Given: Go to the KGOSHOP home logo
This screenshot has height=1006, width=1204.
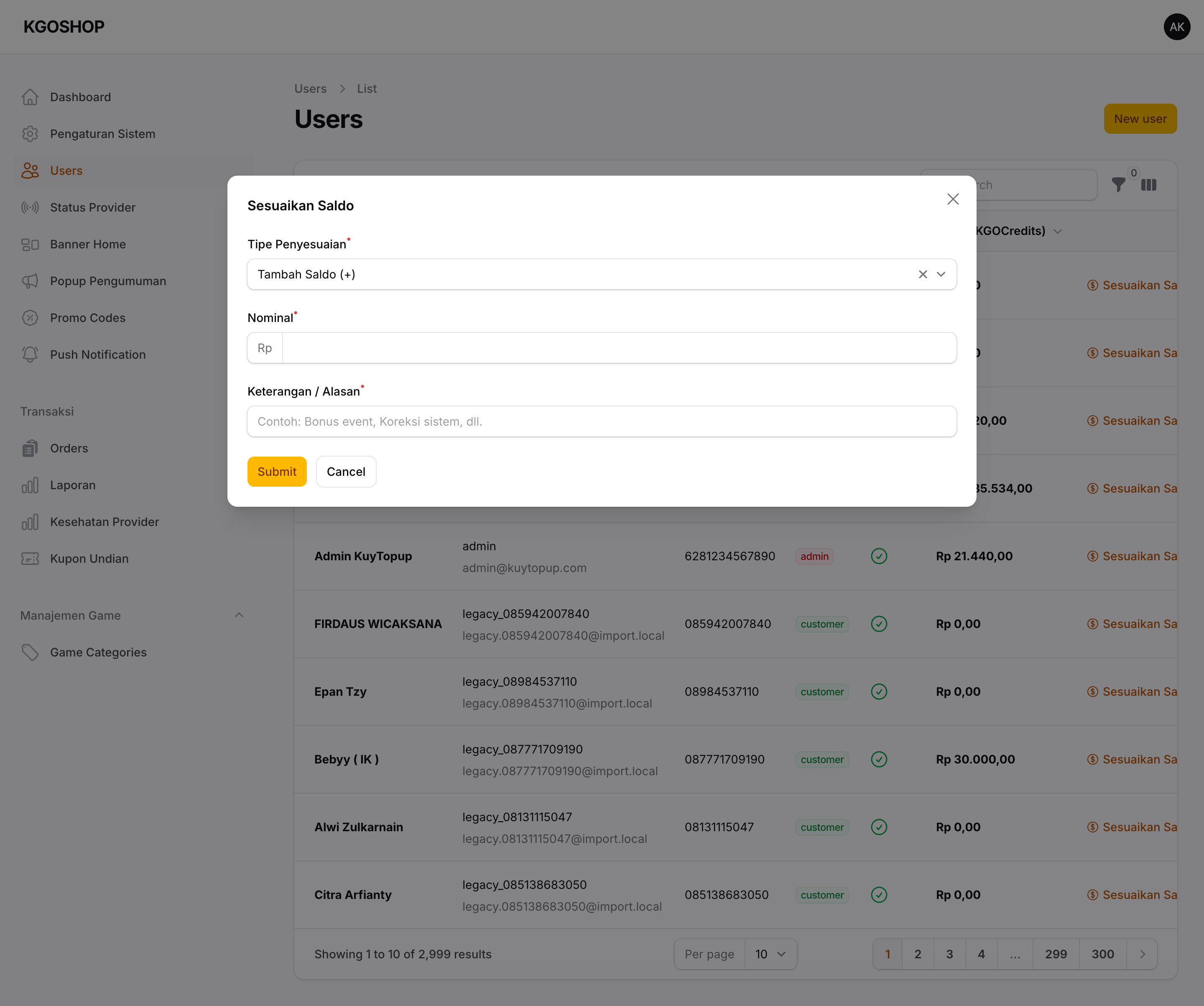Looking at the screenshot, I should pyautogui.click(x=64, y=26).
